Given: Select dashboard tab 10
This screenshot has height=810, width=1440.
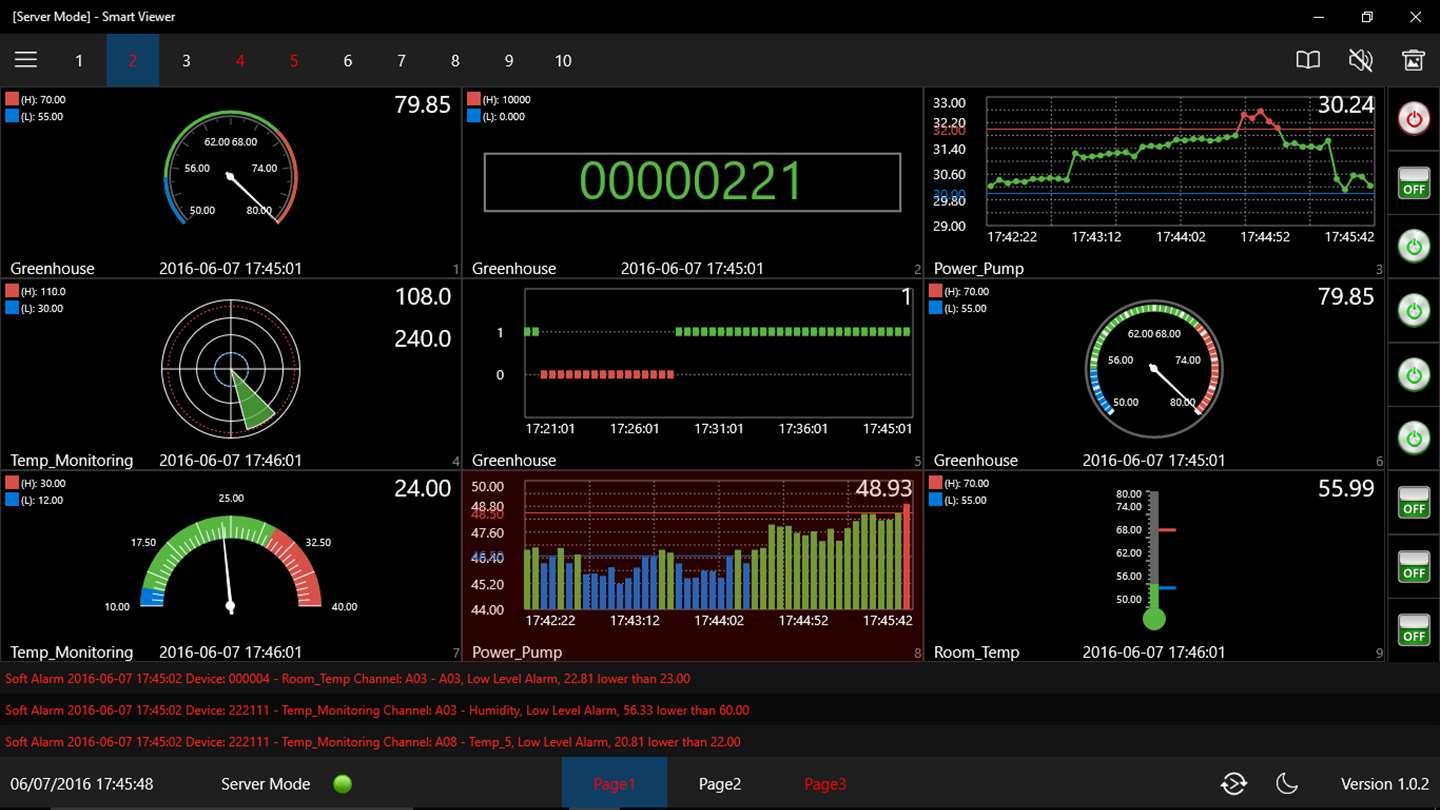Looking at the screenshot, I should coord(563,61).
